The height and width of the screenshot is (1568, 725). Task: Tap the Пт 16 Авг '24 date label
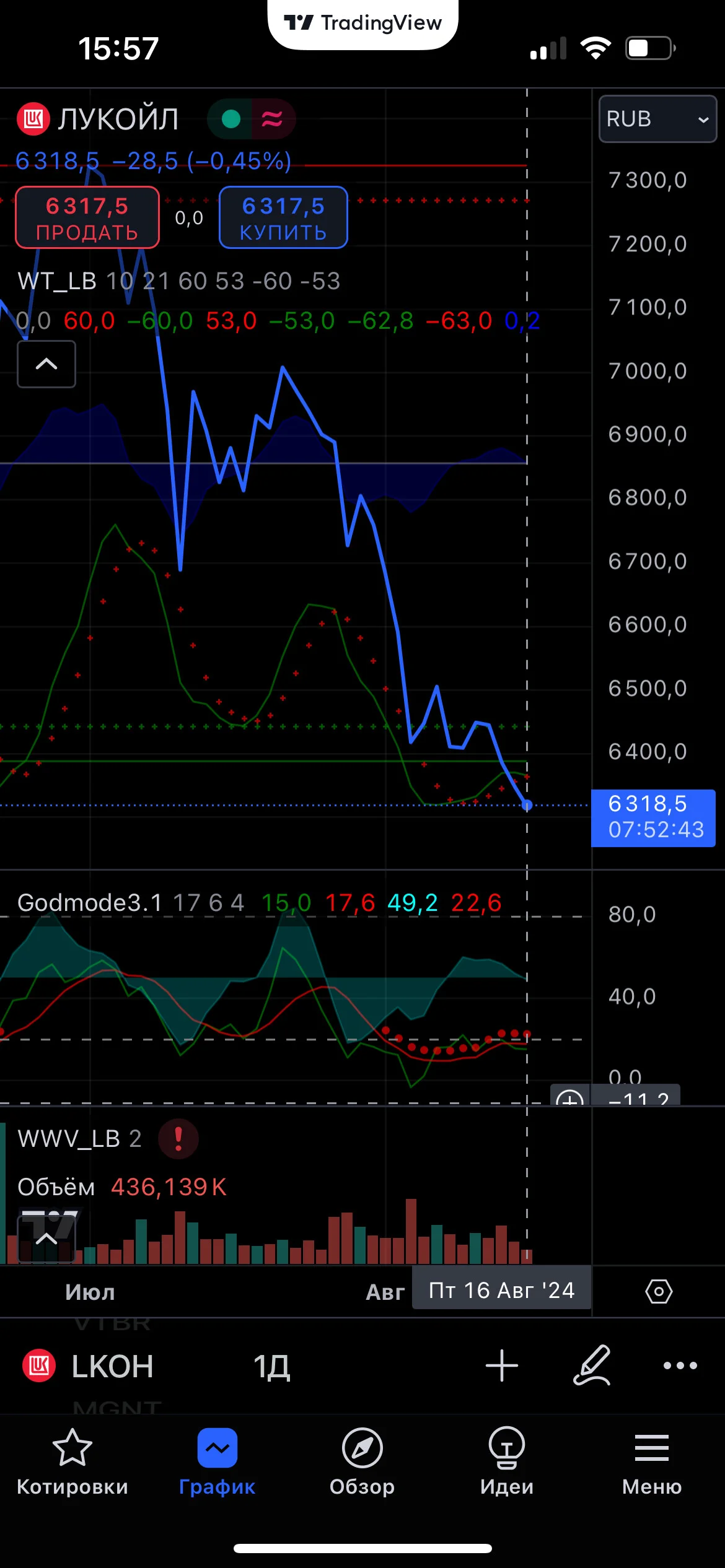[502, 1291]
